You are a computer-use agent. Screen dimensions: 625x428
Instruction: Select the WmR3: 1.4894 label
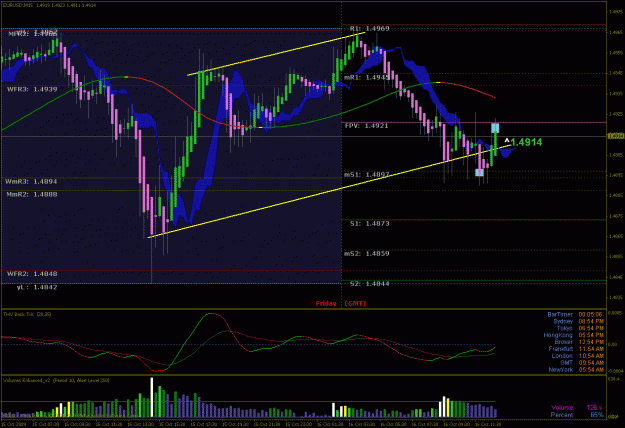31,182
